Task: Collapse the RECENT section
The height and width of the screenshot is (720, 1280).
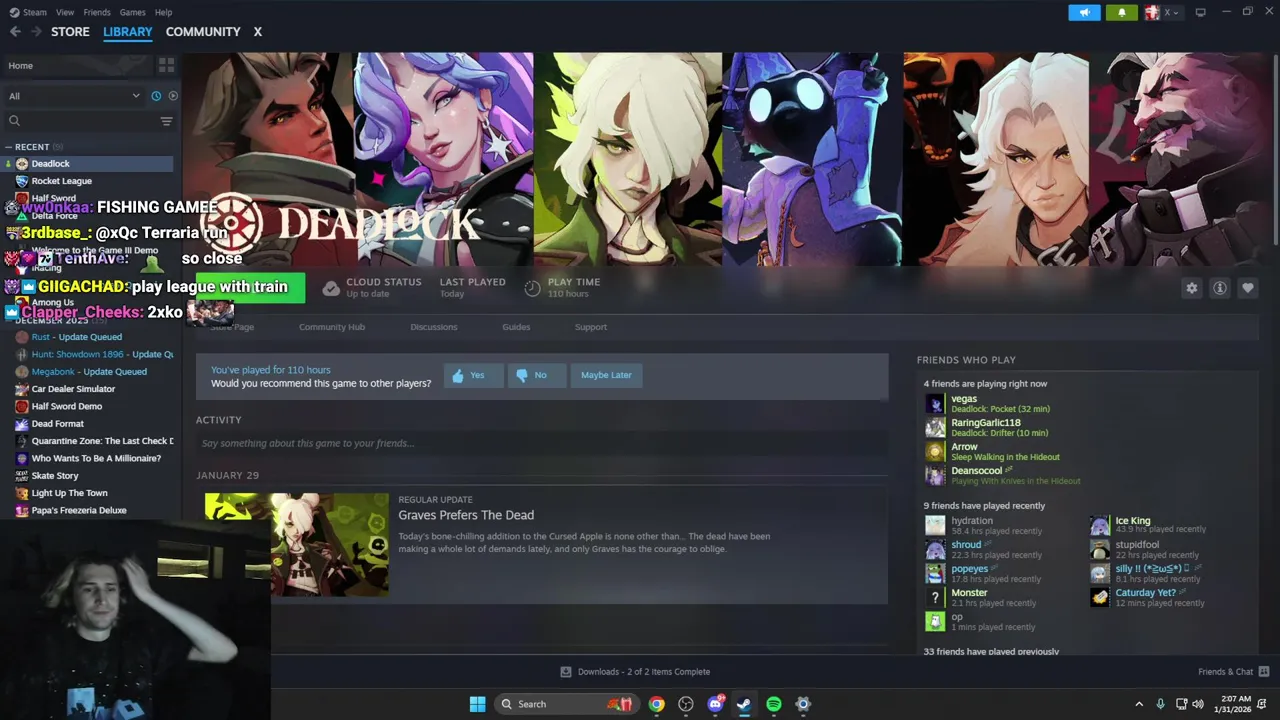Action: tap(32, 147)
